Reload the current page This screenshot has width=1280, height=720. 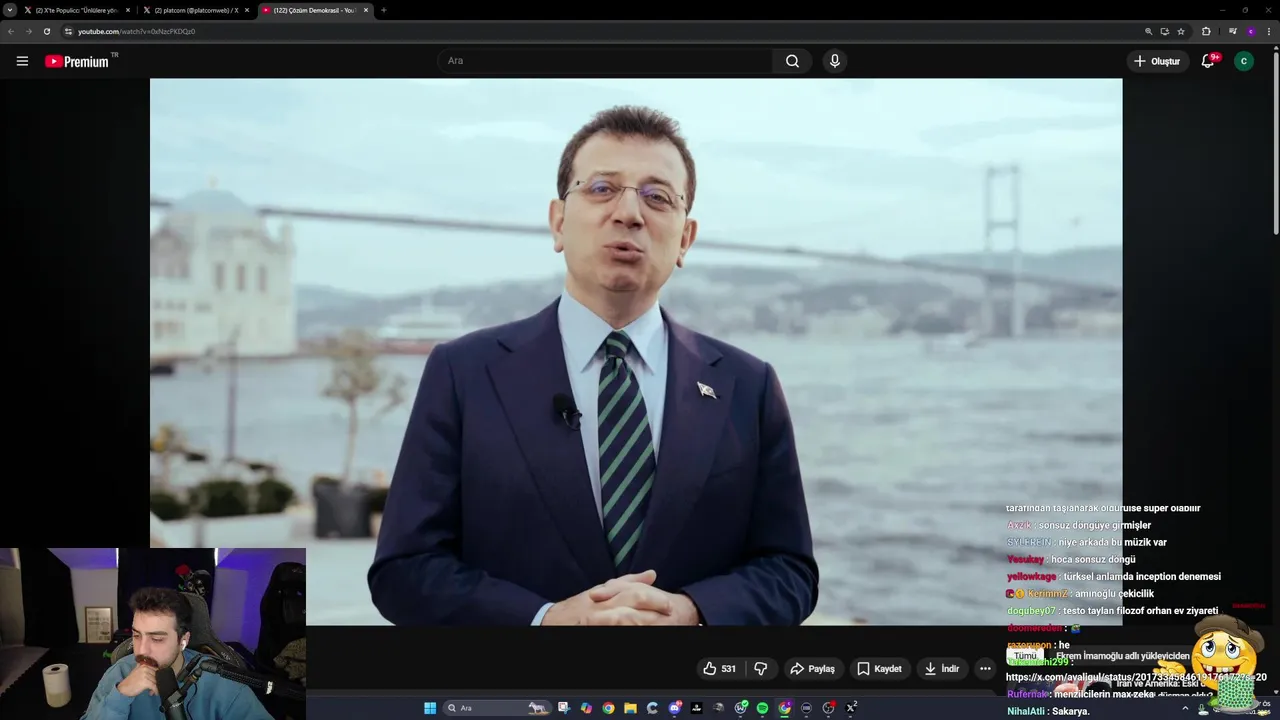click(x=47, y=31)
